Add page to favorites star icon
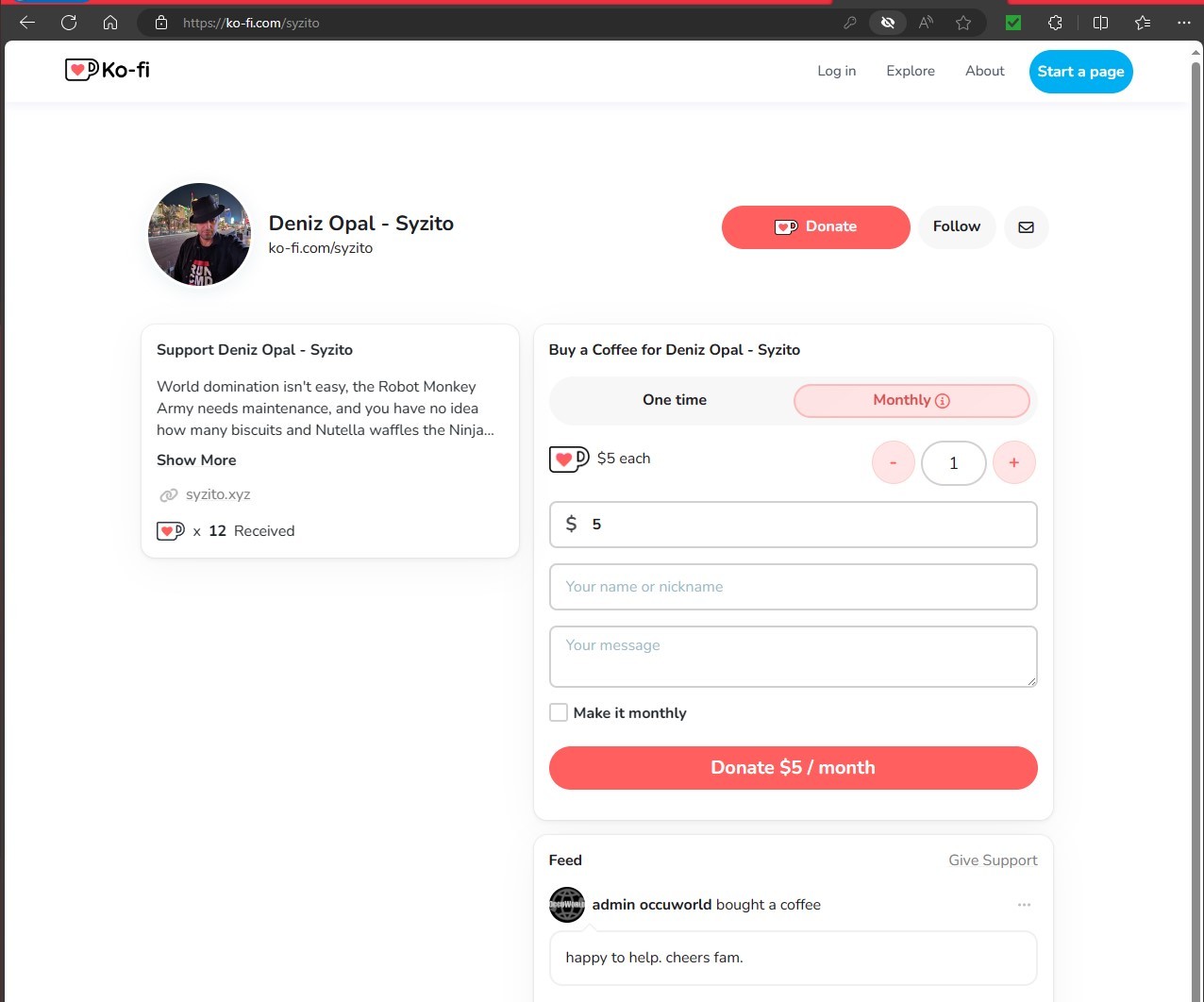Viewport: 1204px width, 1002px height. 963,23
